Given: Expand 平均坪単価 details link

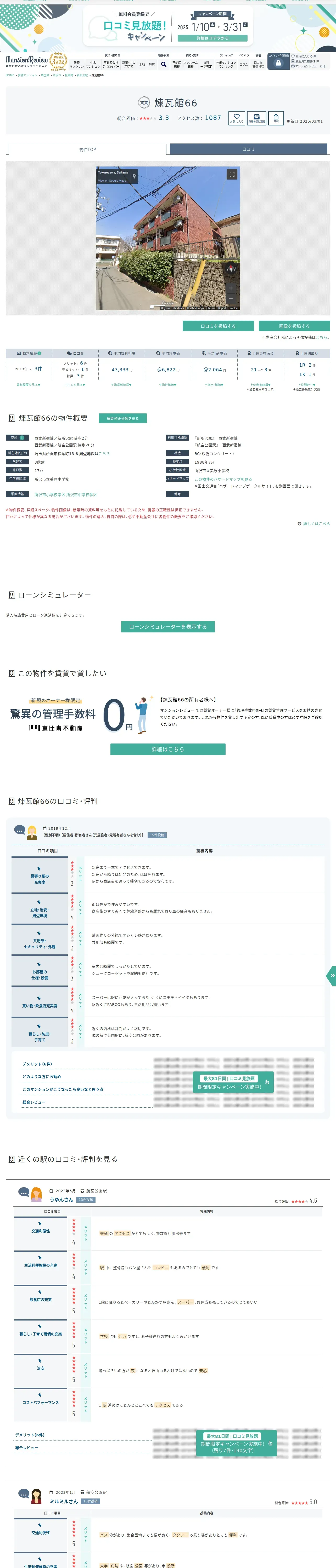Looking at the screenshot, I should tap(168, 385).
